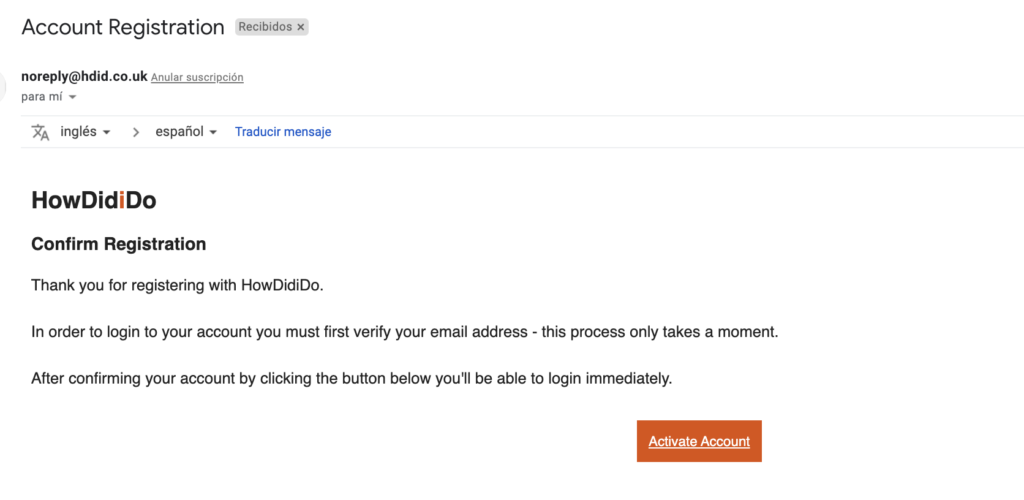1024x500 pixels.
Task: Click the arrow between inglés and español
Action: click(x=136, y=132)
